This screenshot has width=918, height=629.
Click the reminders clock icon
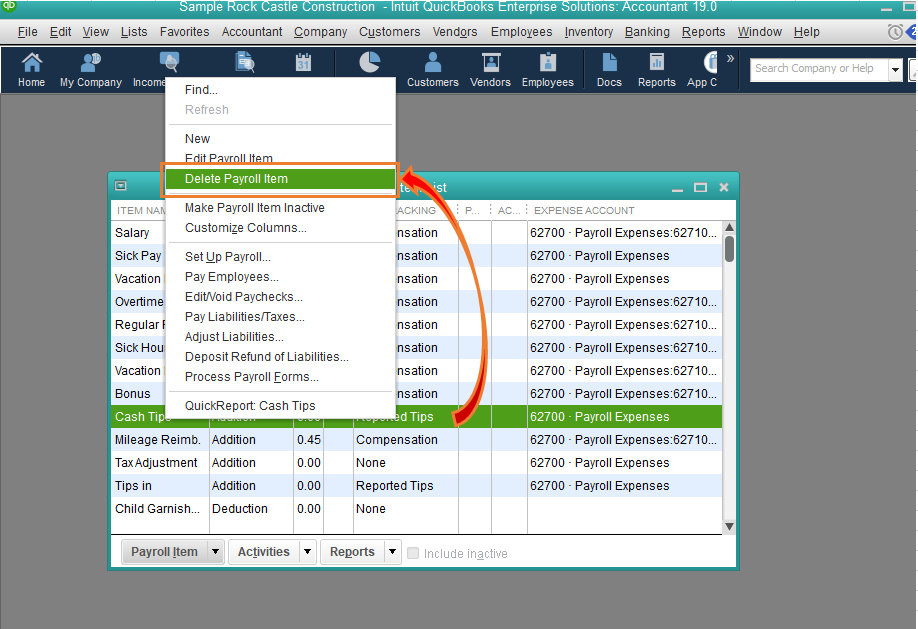point(895,32)
